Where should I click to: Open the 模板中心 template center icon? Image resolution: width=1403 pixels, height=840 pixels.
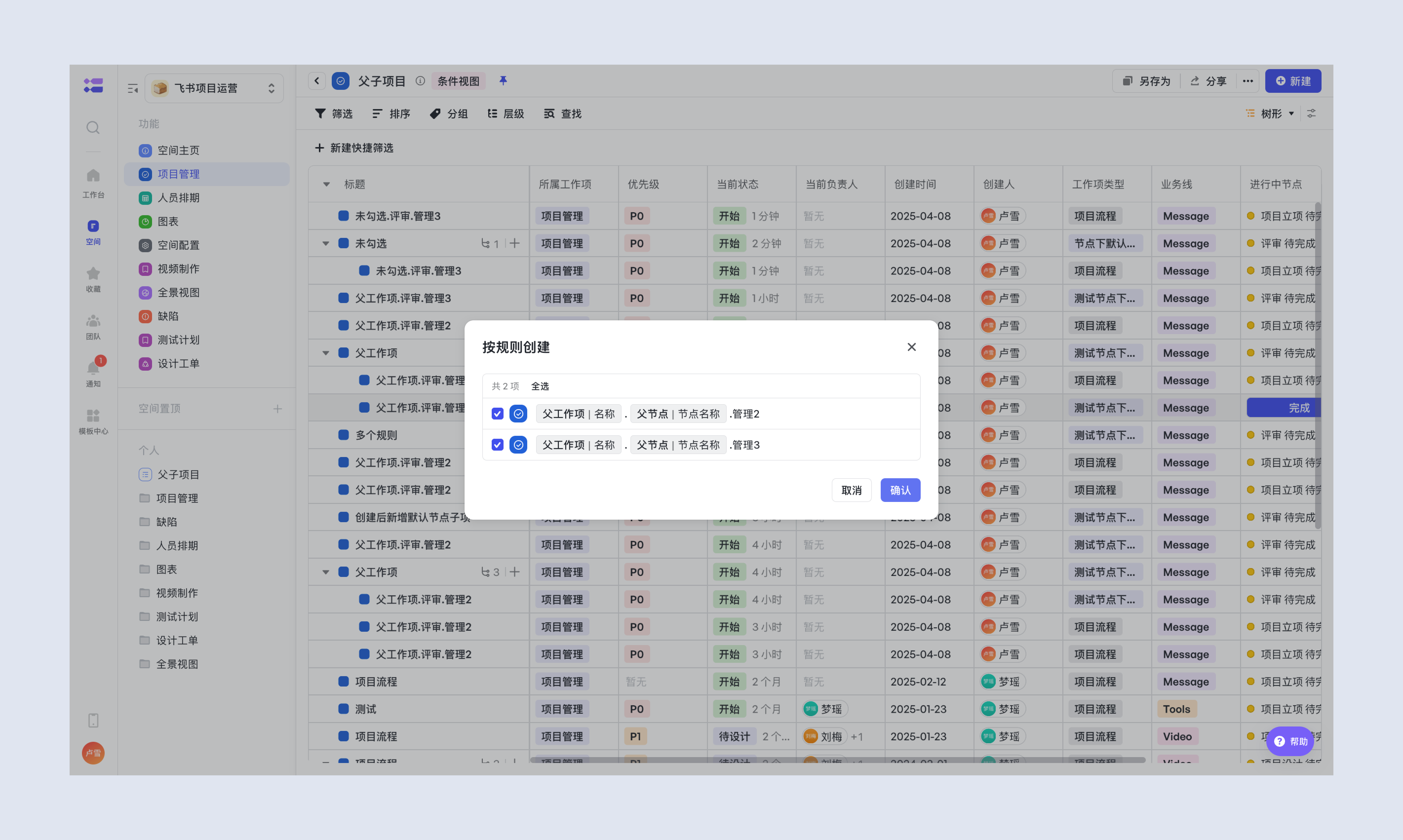pos(93,422)
